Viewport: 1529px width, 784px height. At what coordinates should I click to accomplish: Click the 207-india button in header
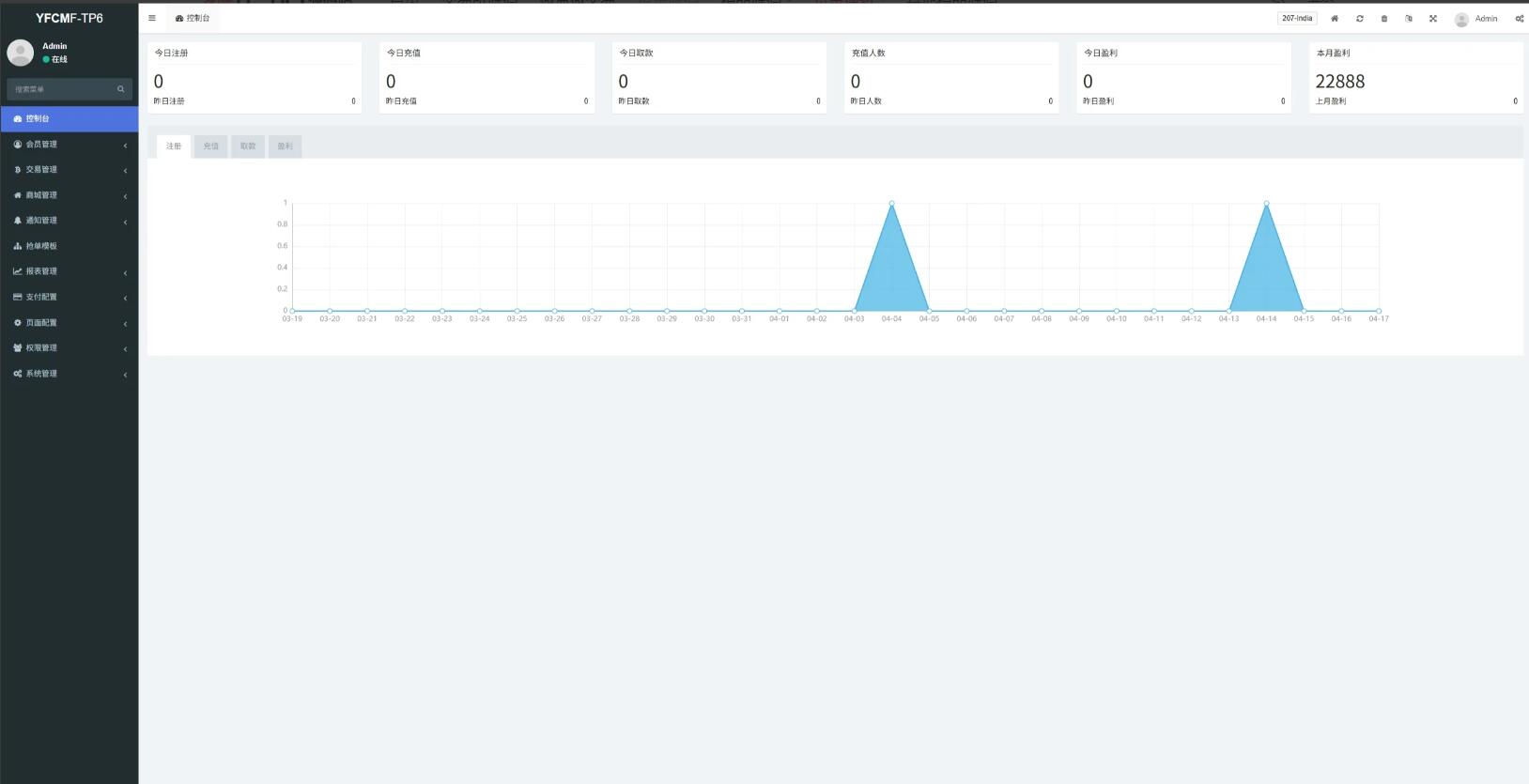click(x=1296, y=19)
